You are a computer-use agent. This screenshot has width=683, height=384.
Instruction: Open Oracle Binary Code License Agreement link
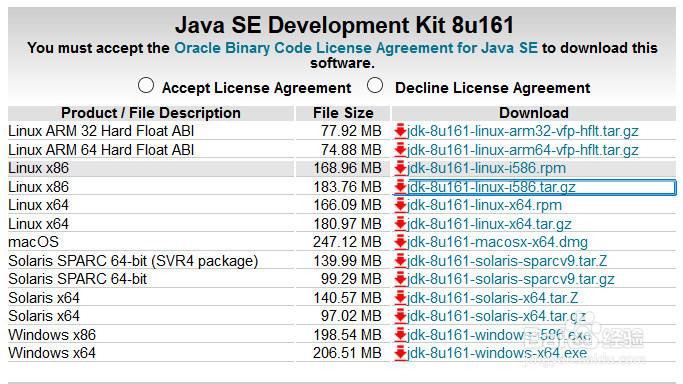pyautogui.click(x=356, y=48)
